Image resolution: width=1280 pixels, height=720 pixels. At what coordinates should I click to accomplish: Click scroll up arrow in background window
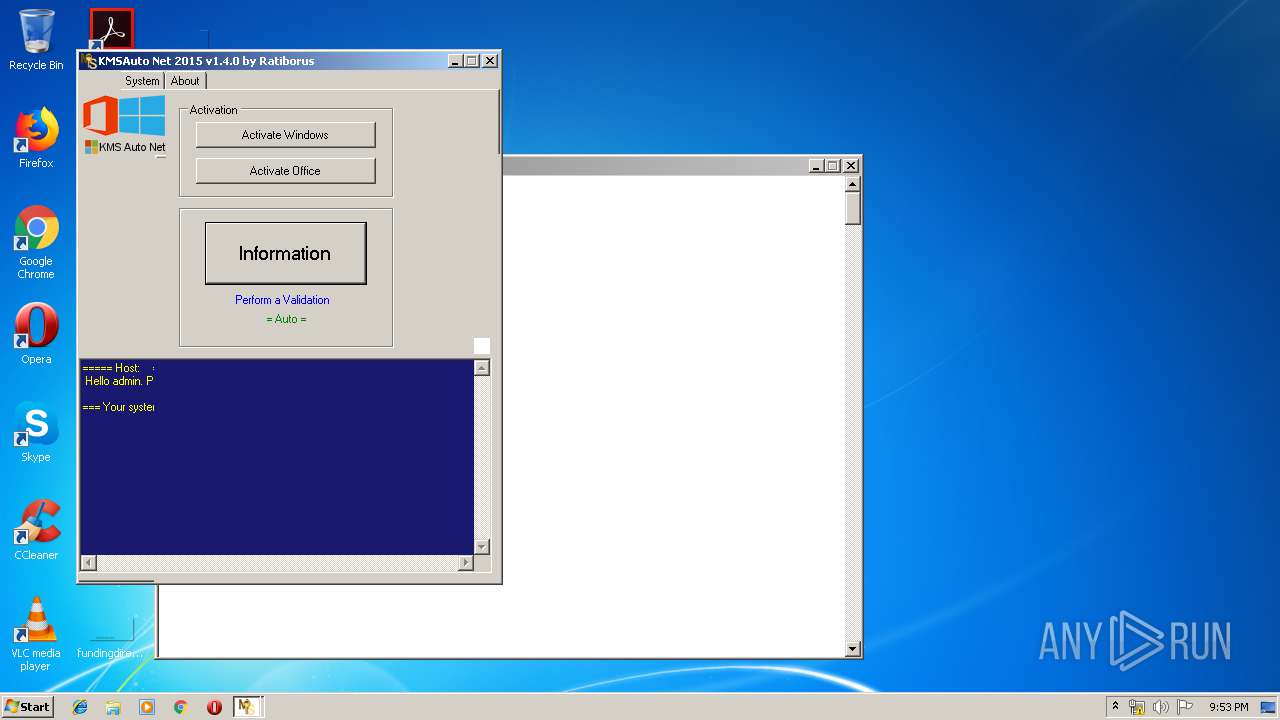coord(853,184)
